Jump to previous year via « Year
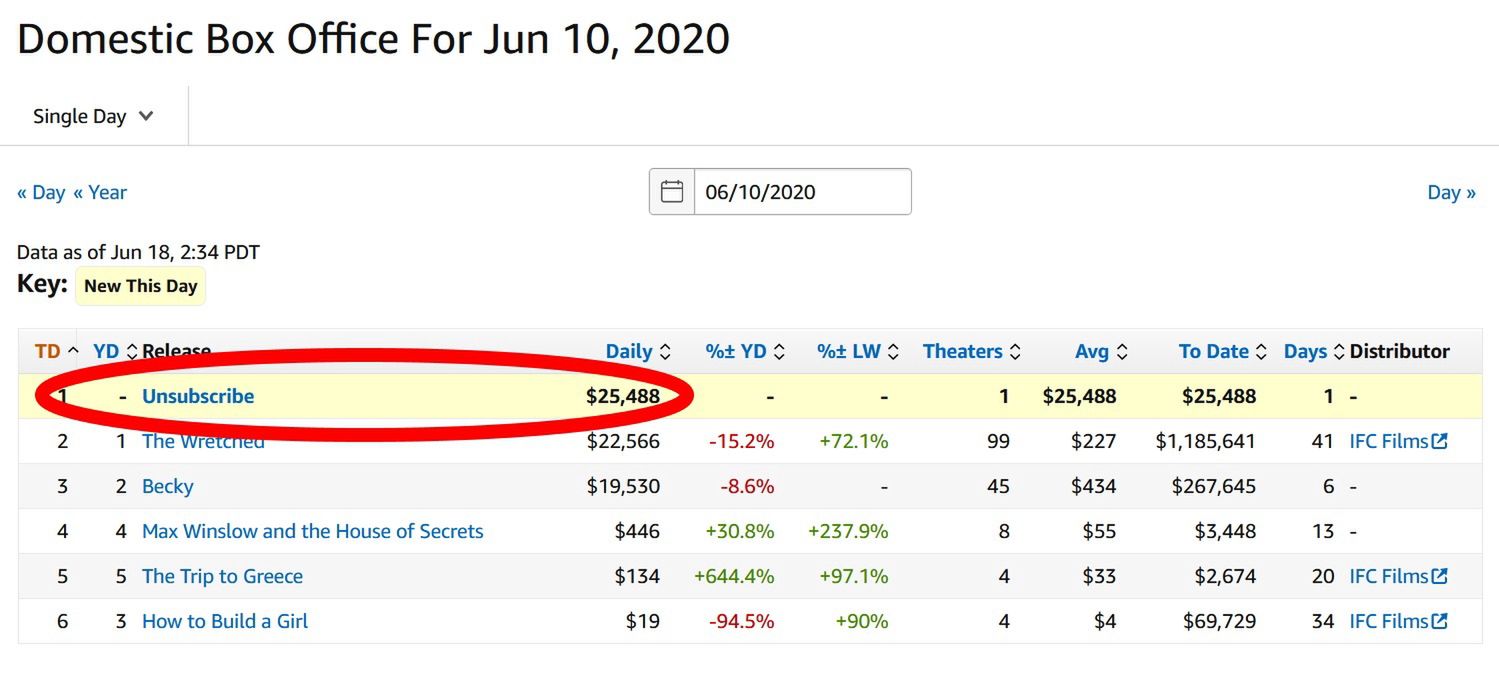1499x689 pixels. coord(100,192)
